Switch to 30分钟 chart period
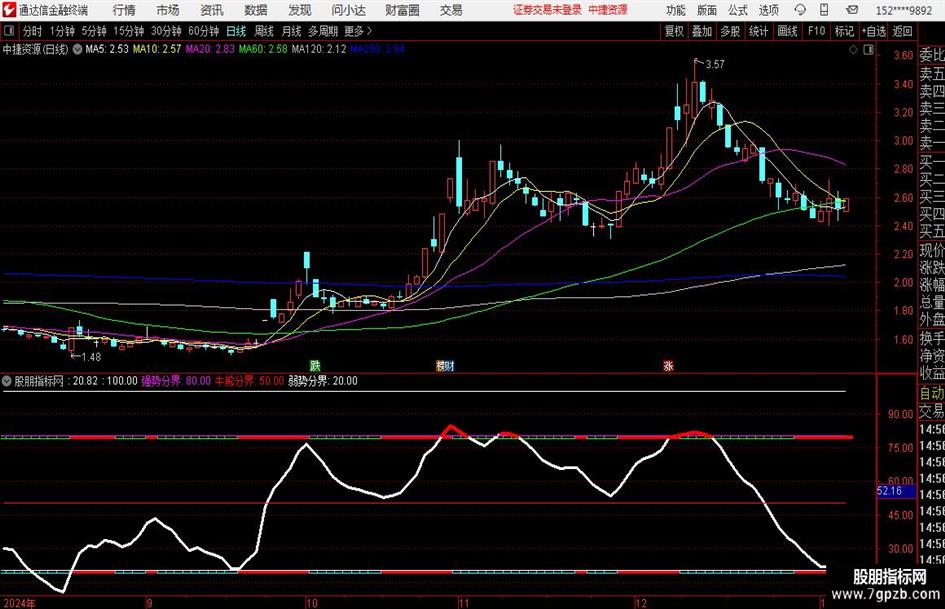 click(x=166, y=31)
